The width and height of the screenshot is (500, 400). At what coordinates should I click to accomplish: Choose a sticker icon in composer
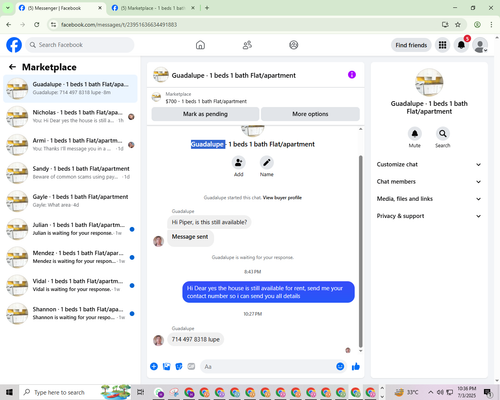point(179,367)
